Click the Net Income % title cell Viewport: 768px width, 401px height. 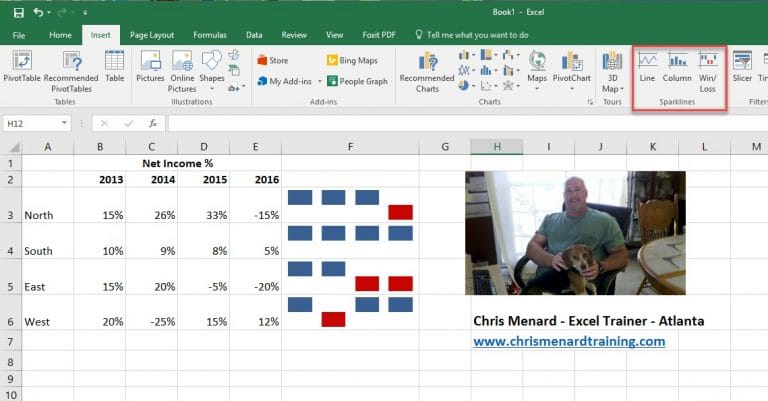pyautogui.click(x=177, y=163)
